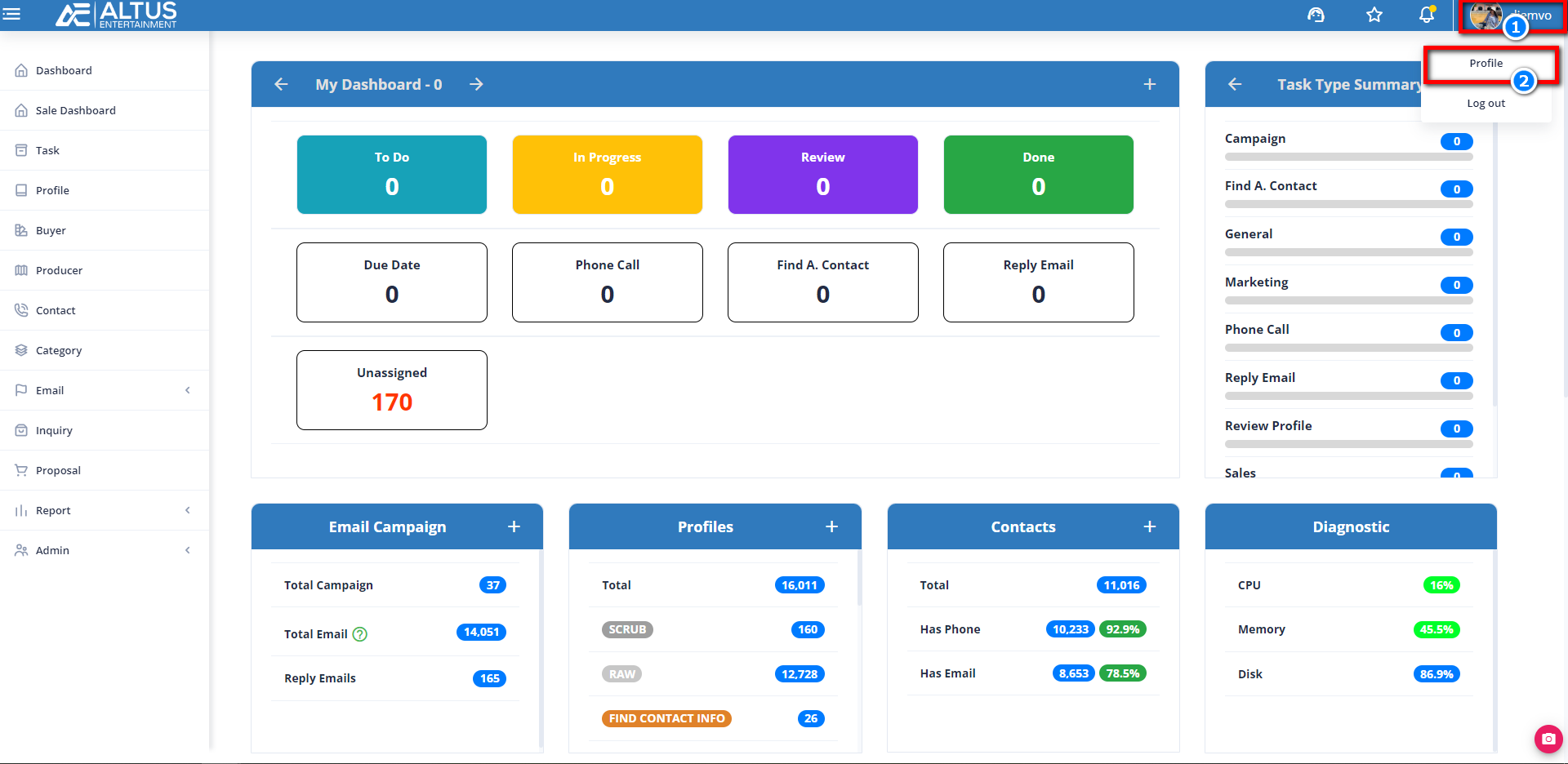Click plus icon on Email Campaign panel
1568x764 pixels.
pyautogui.click(x=514, y=526)
